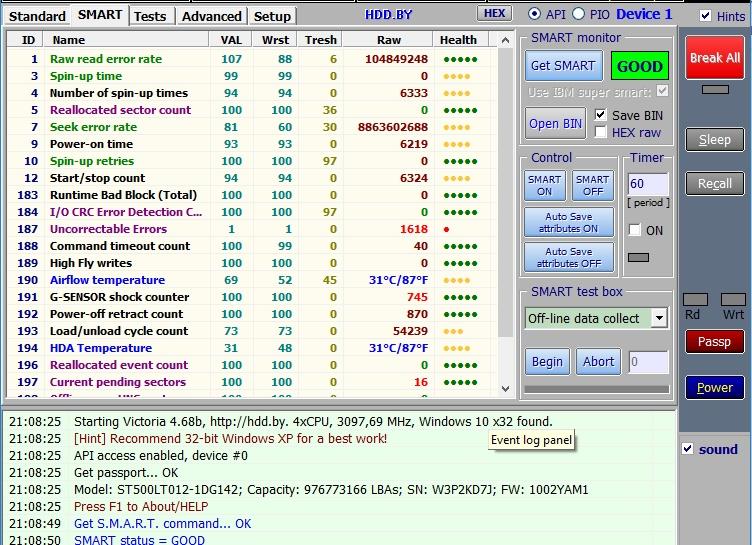Click the red Break All button
Screen dimensions: 752x545
715,58
